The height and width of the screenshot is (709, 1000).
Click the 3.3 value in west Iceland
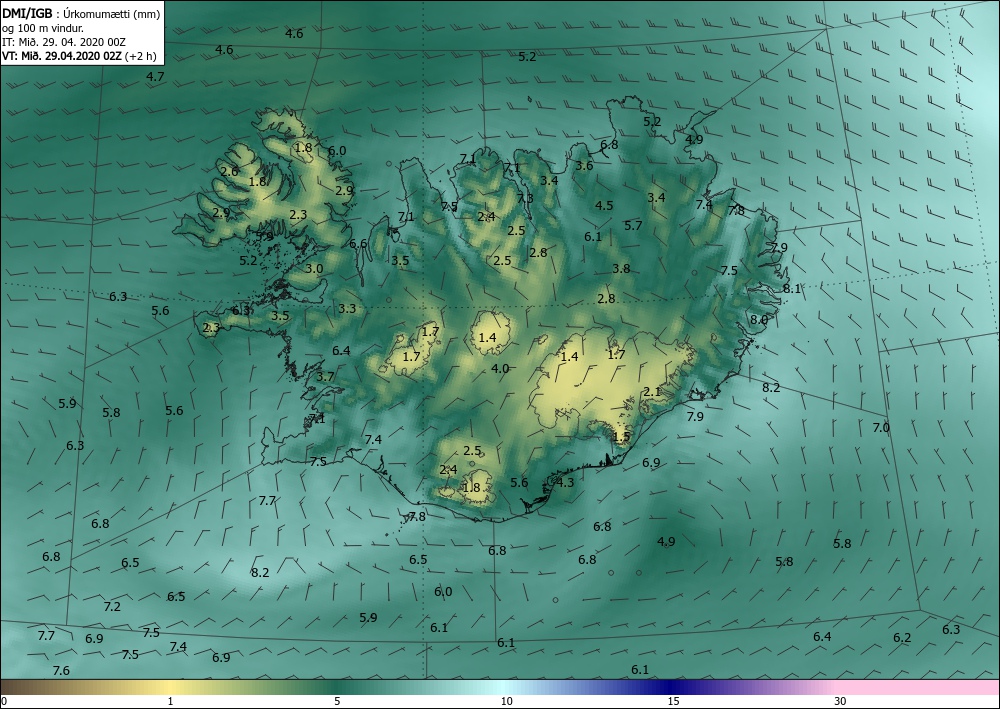pyautogui.click(x=347, y=309)
